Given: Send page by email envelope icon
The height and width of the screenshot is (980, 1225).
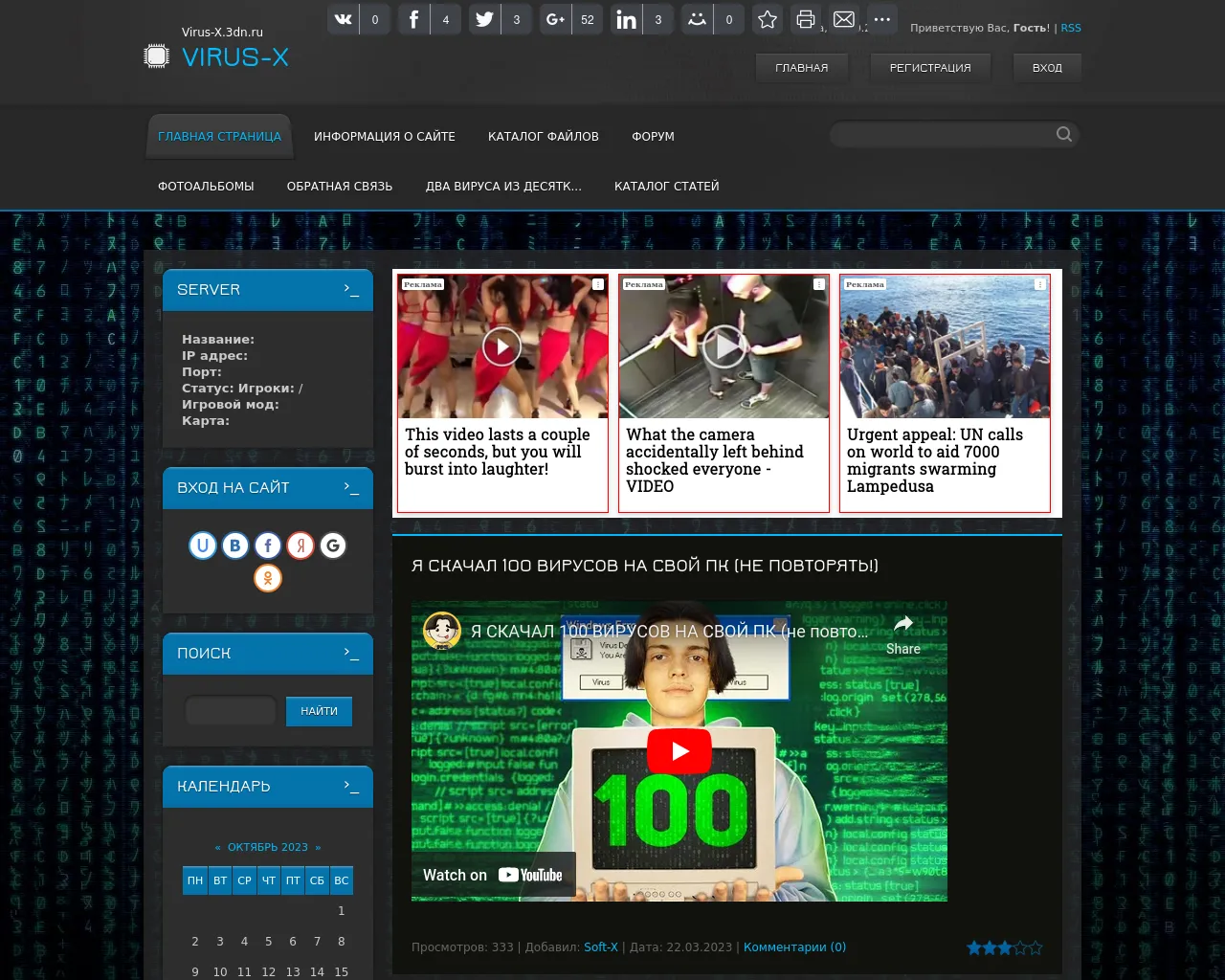Looking at the screenshot, I should point(844,19).
